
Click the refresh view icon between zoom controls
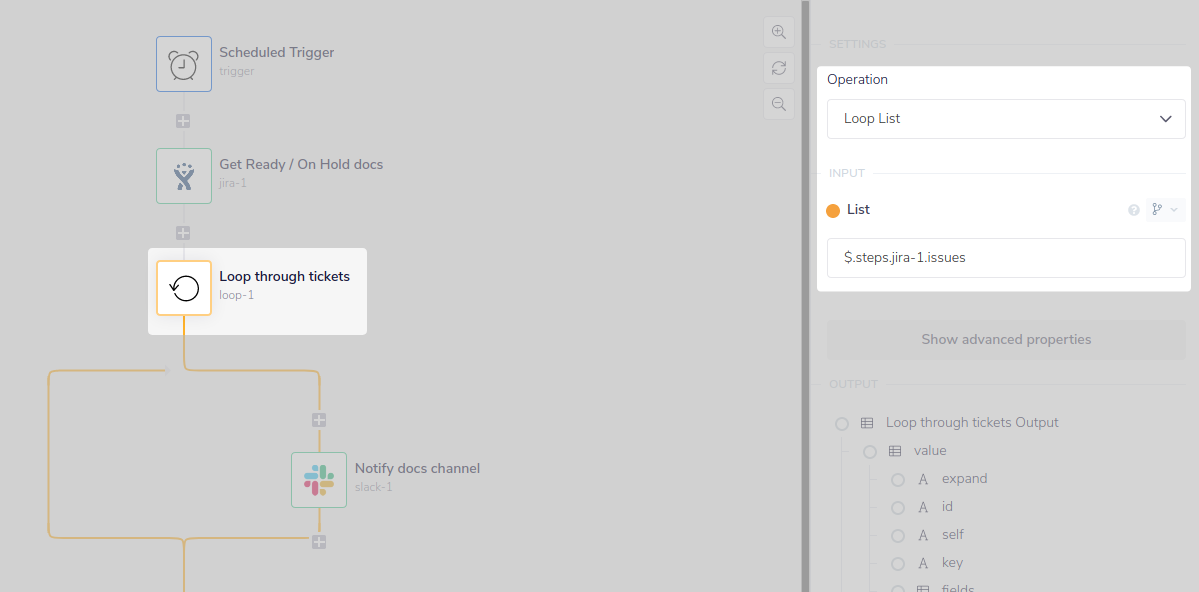(x=778, y=67)
